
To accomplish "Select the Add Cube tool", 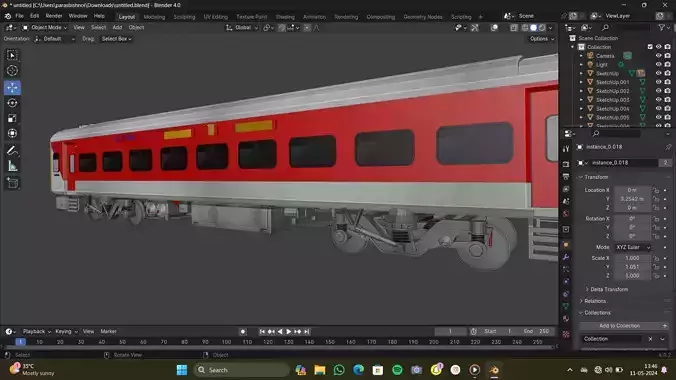I will coord(12,183).
